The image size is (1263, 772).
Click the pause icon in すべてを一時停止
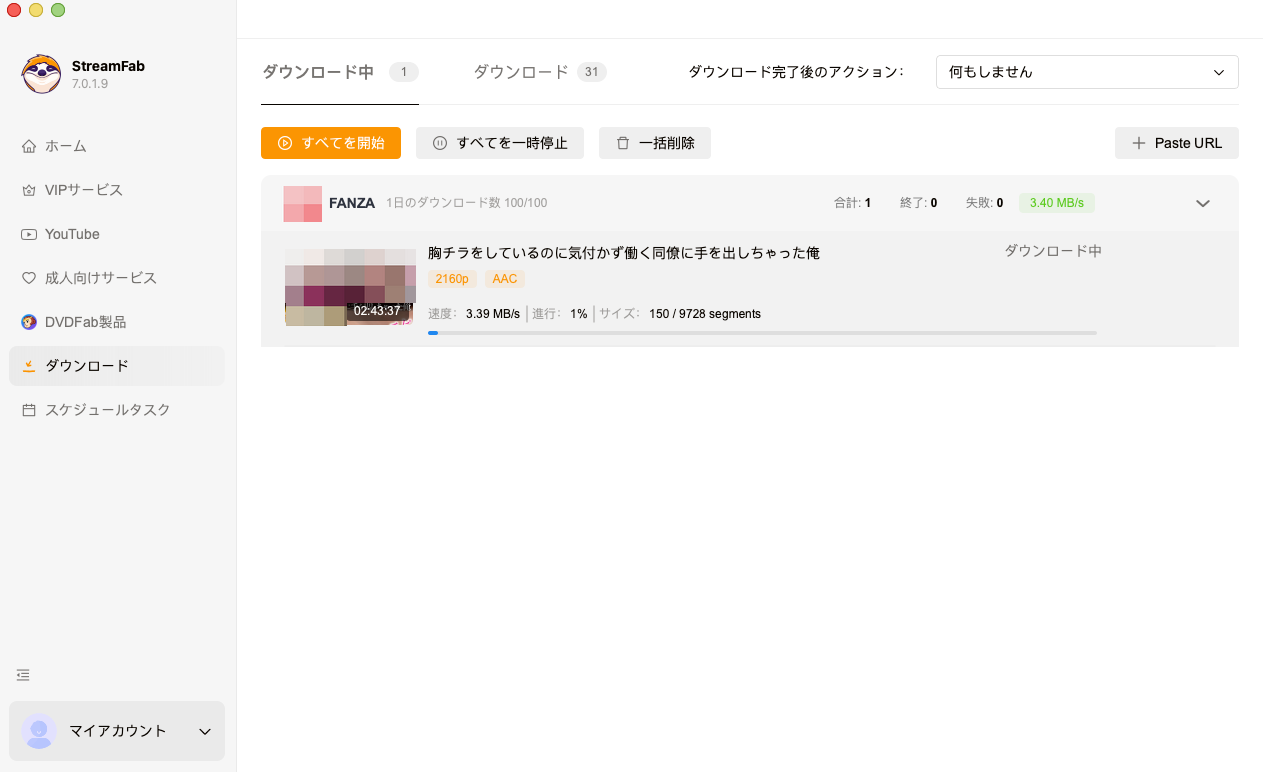[440, 143]
